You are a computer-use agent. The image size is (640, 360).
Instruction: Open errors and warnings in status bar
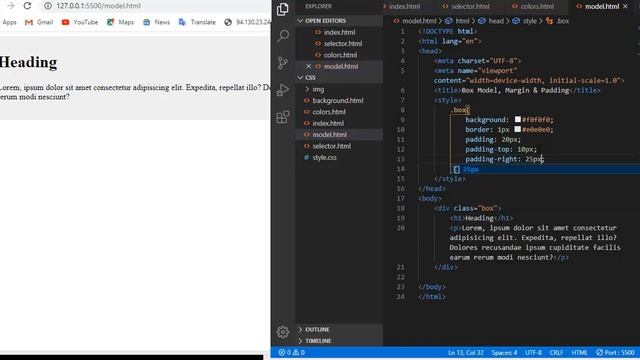pos(292,352)
